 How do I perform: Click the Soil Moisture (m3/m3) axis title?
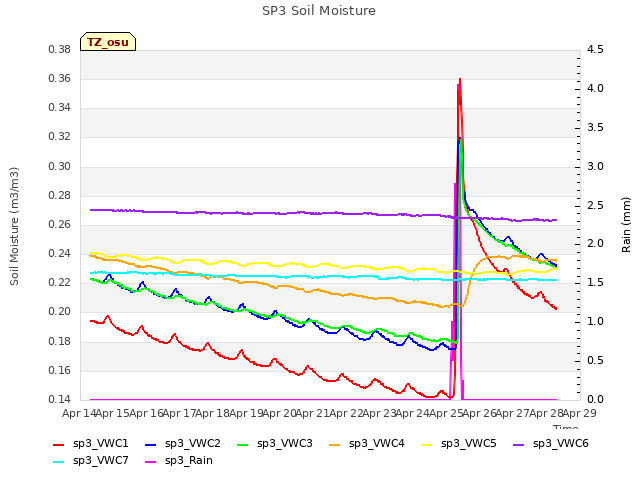(x=14, y=226)
